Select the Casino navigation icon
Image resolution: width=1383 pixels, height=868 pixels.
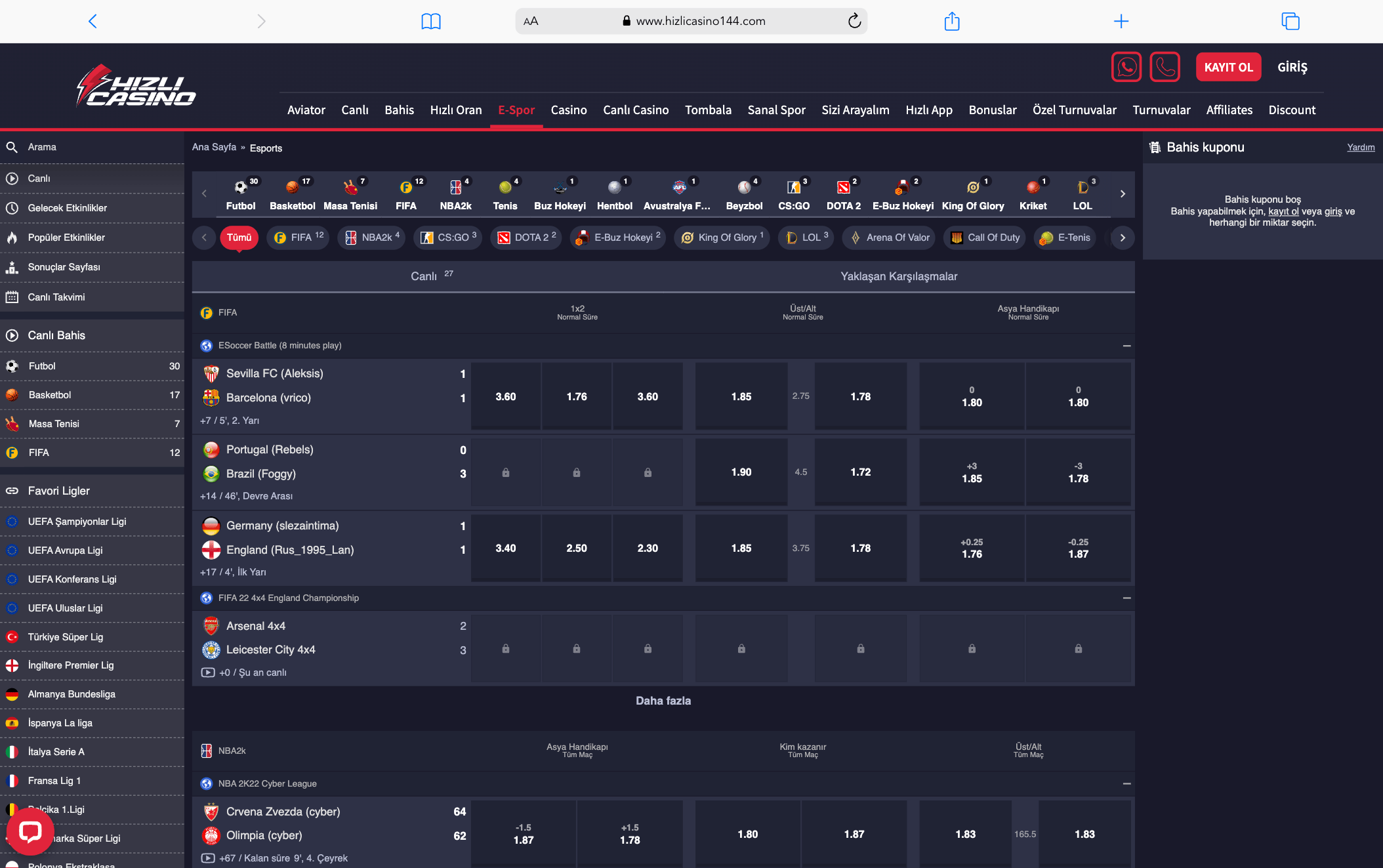[568, 109]
